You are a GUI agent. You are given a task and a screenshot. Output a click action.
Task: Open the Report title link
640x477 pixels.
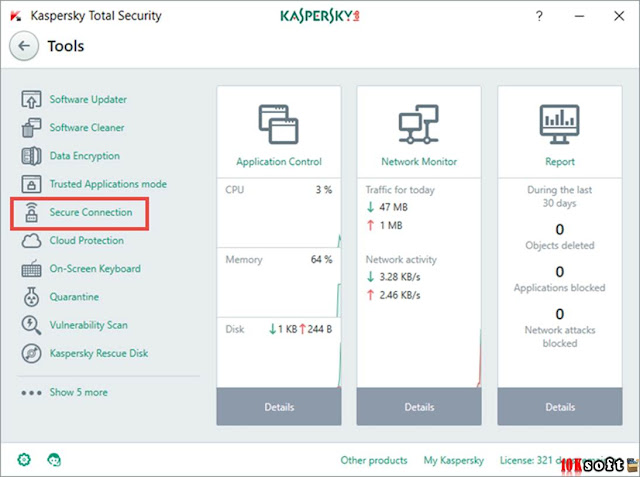[560, 162]
